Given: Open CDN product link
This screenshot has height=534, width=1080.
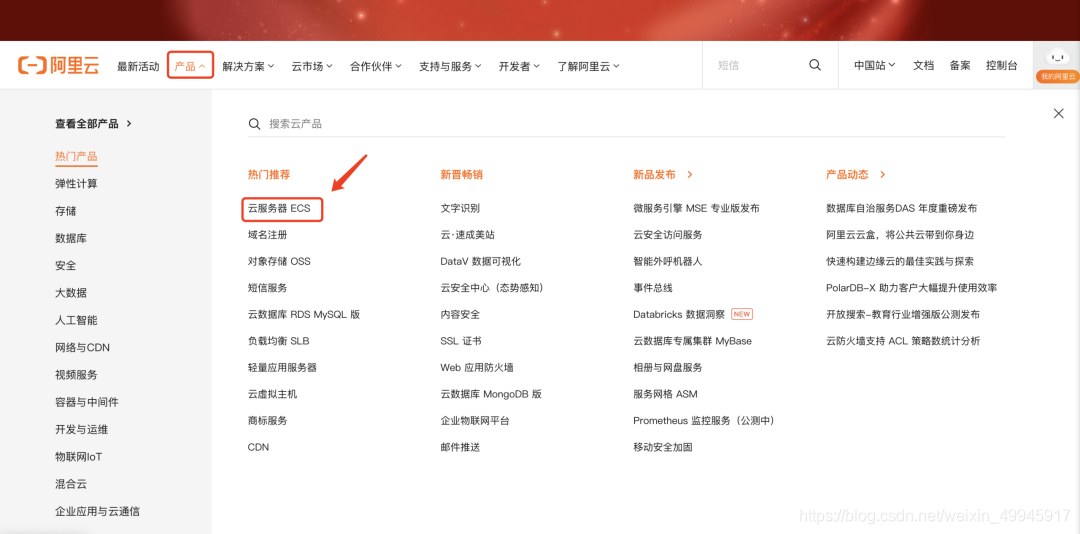Looking at the screenshot, I should 258,447.
